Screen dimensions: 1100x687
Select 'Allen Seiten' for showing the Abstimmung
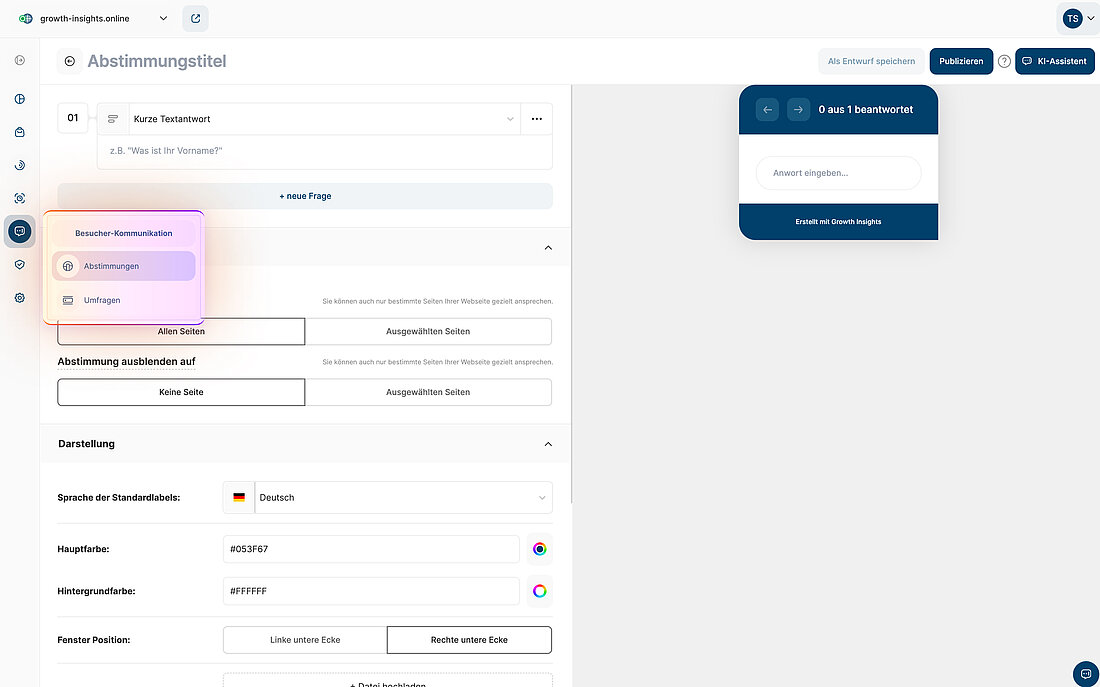coord(181,331)
